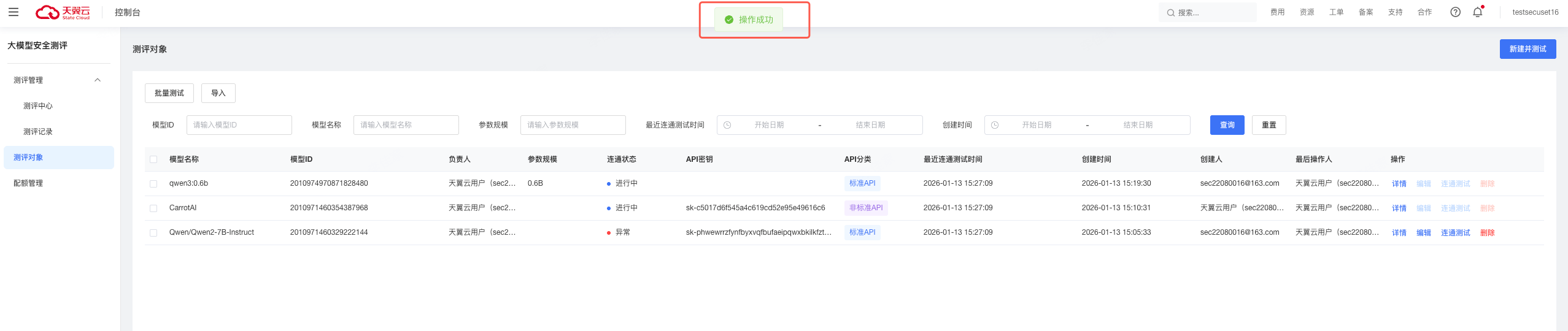Viewport: 1568px width, 331px height.
Task: Focus the 参数规模 input field
Action: 573,125
